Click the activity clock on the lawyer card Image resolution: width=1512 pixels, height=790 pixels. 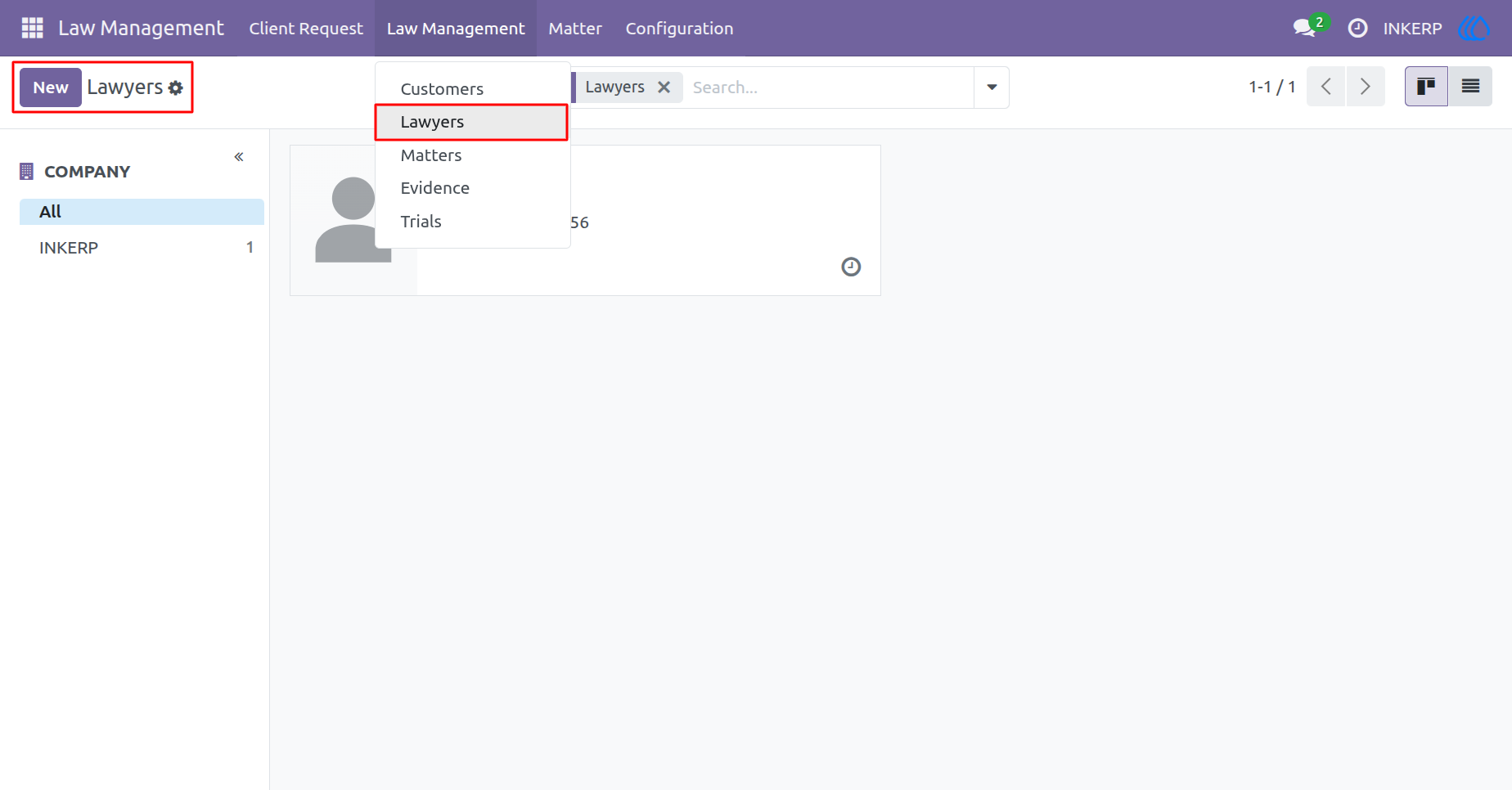tap(851, 267)
